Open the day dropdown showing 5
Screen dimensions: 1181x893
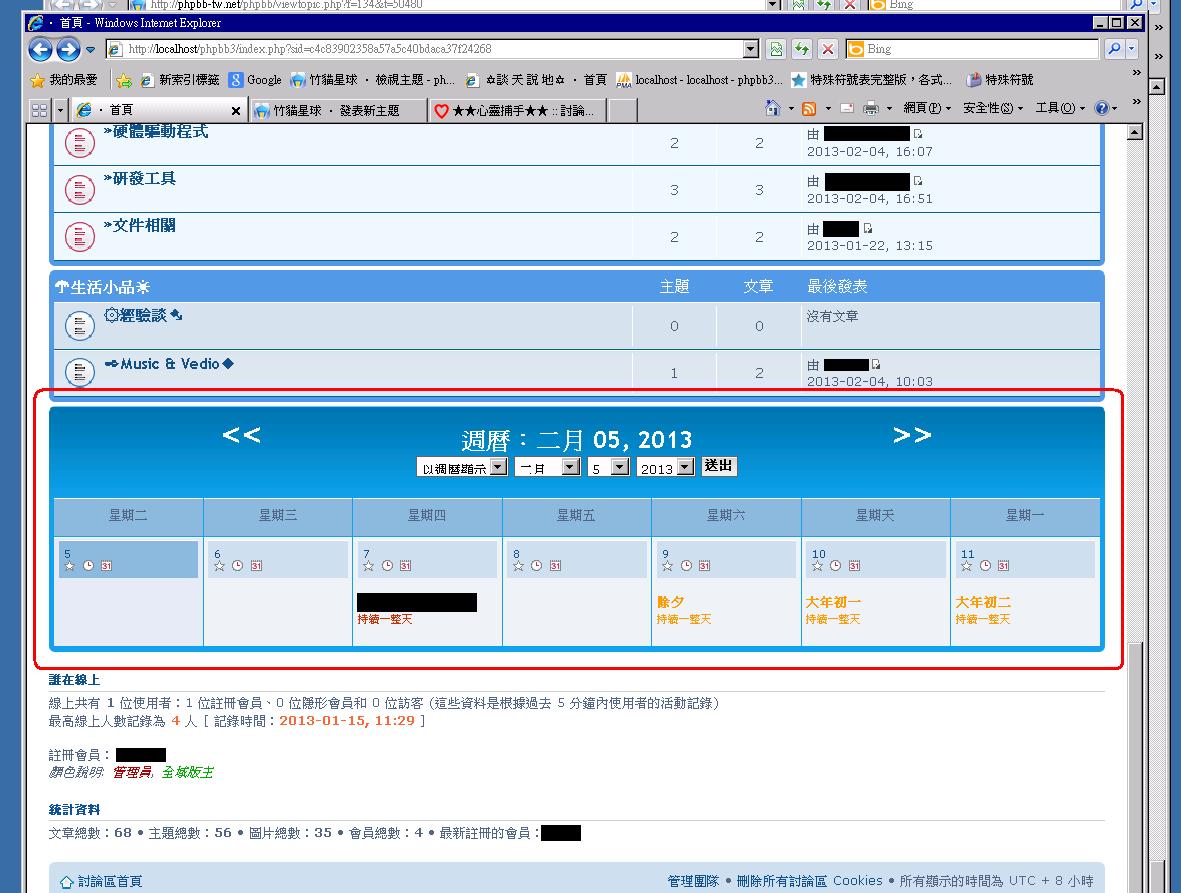[x=609, y=468]
